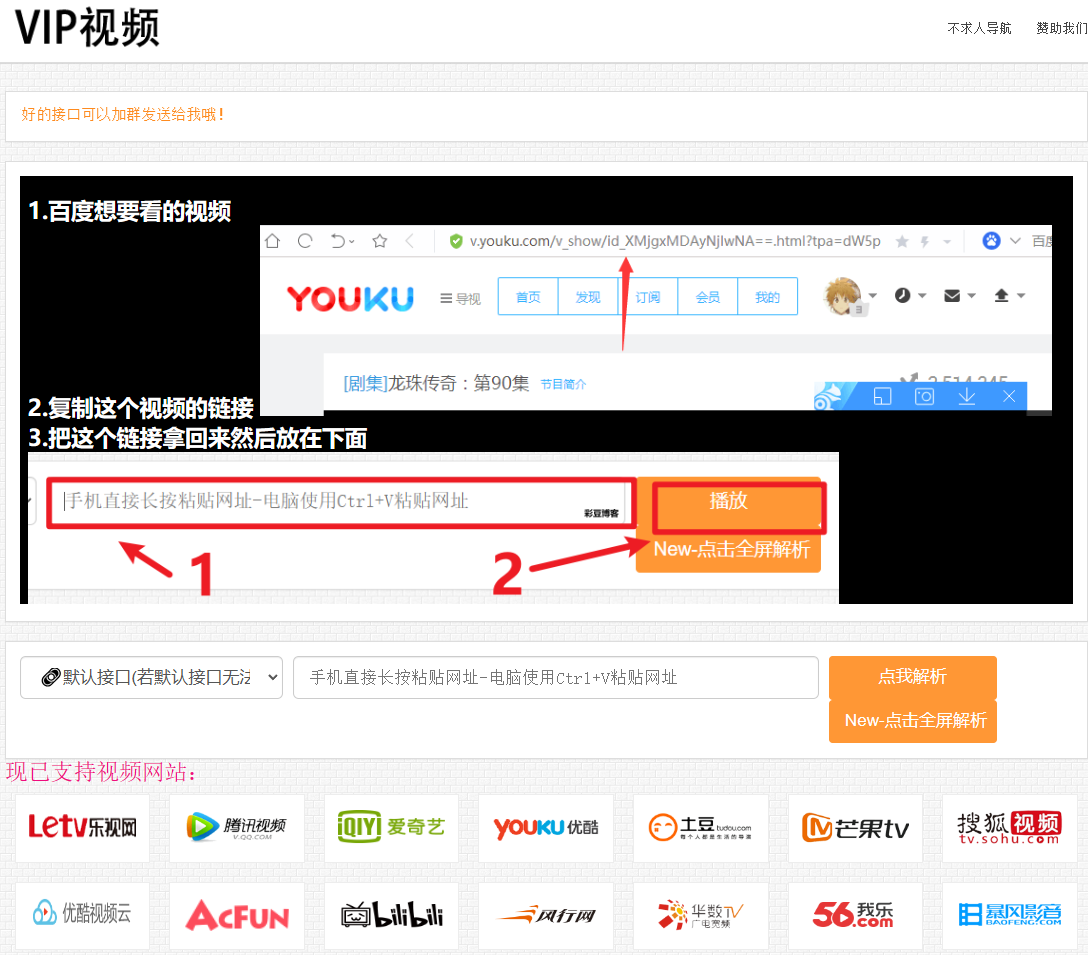Open the 华数TV logo tile
The image size is (1088, 955).
click(x=700, y=915)
